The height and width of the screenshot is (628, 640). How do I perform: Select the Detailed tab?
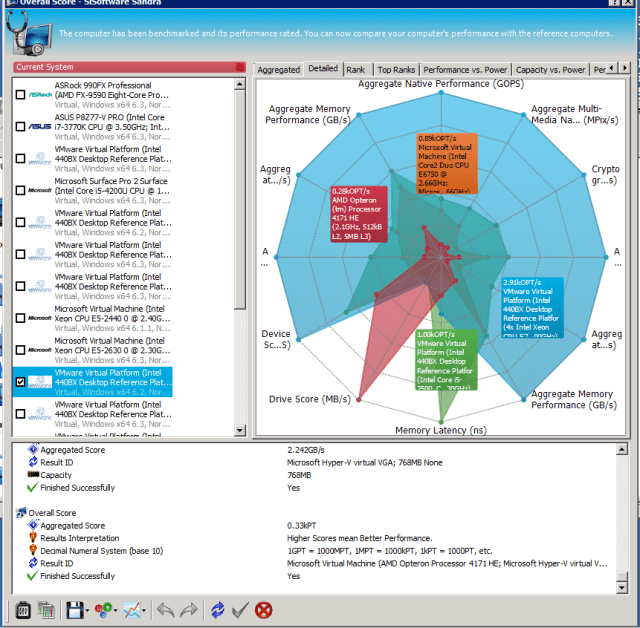(x=323, y=69)
